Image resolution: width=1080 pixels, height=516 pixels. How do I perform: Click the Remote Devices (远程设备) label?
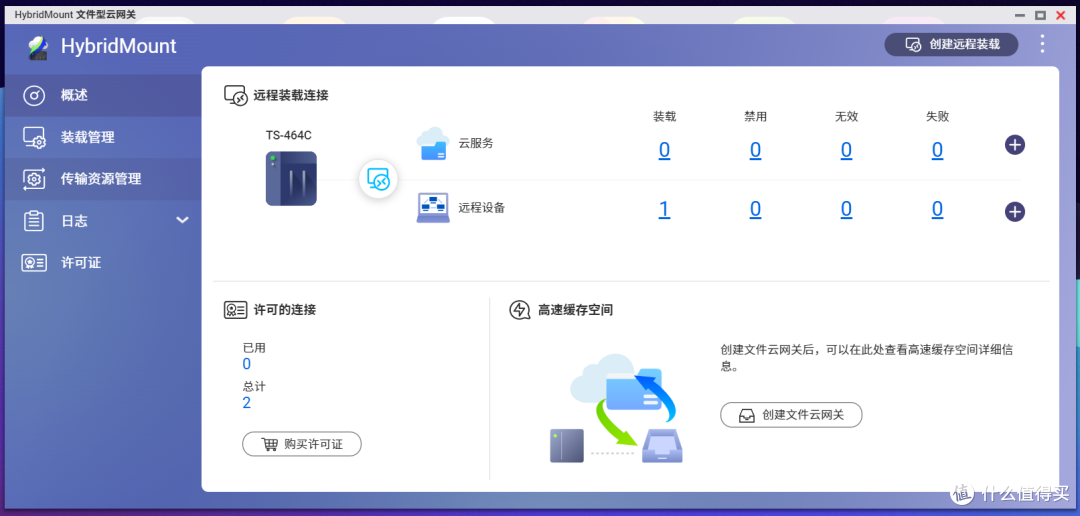[481, 207]
